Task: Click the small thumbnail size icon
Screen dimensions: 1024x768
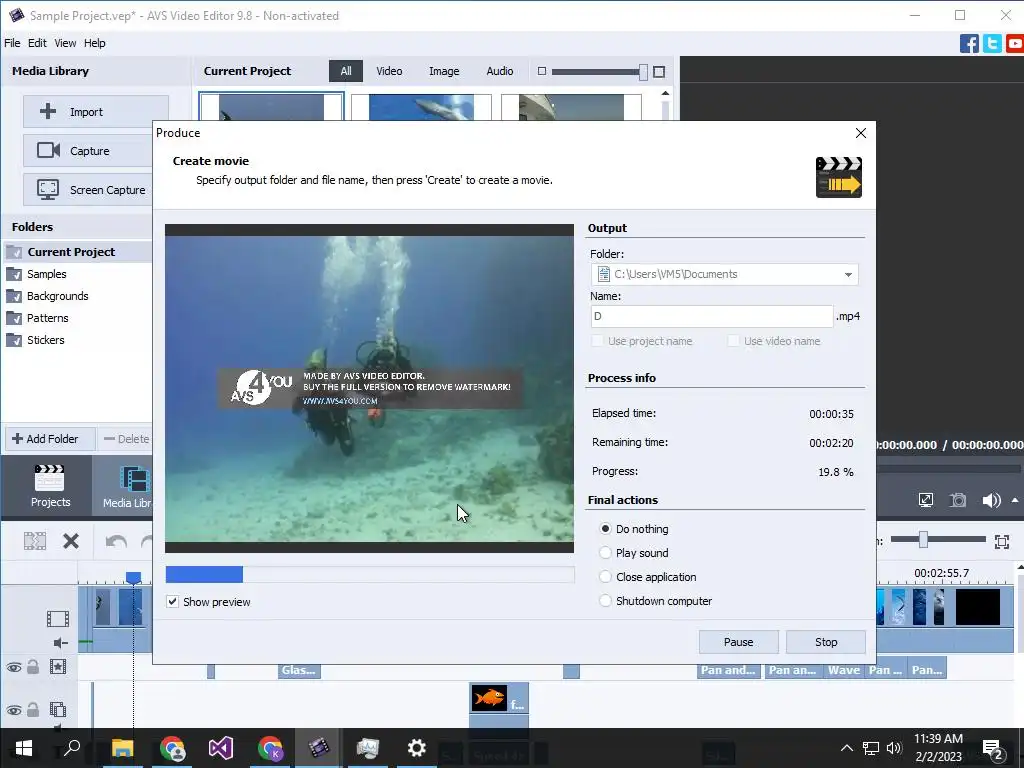Action: click(x=541, y=71)
